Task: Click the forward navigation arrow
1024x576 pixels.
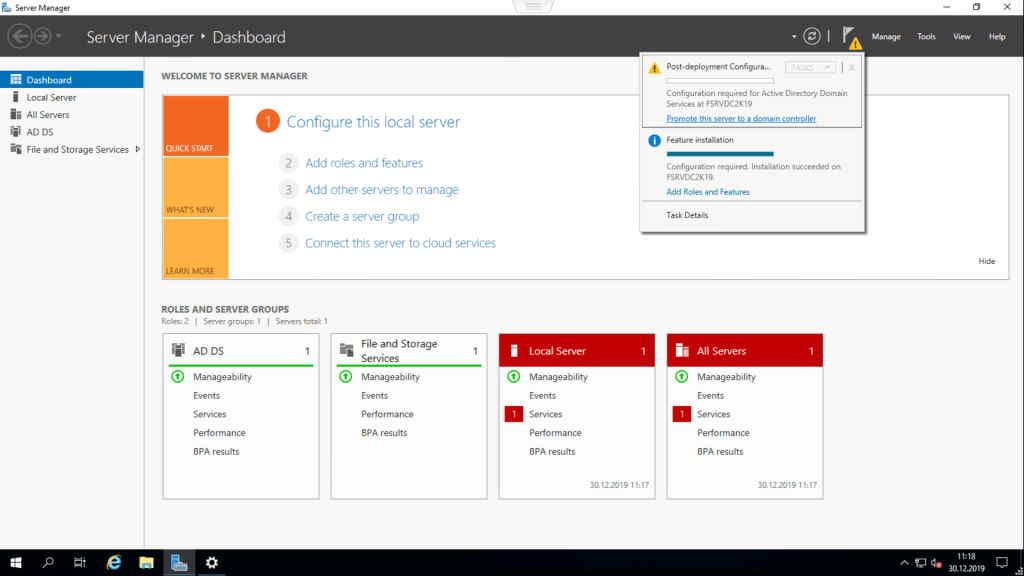Action: tap(42, 37)
